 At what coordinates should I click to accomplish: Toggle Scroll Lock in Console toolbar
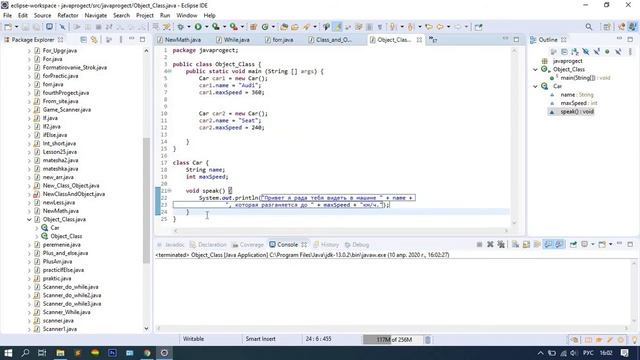[526, 244]
